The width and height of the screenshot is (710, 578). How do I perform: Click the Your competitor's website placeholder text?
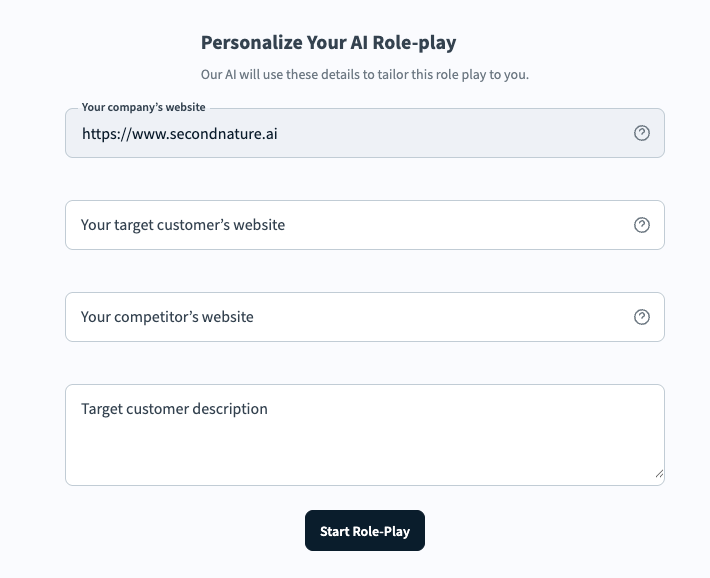coord(167,317)
